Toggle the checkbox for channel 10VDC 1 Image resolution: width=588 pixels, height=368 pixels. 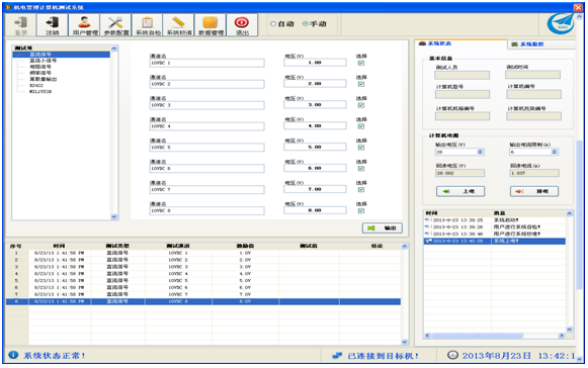pos(361,63)
